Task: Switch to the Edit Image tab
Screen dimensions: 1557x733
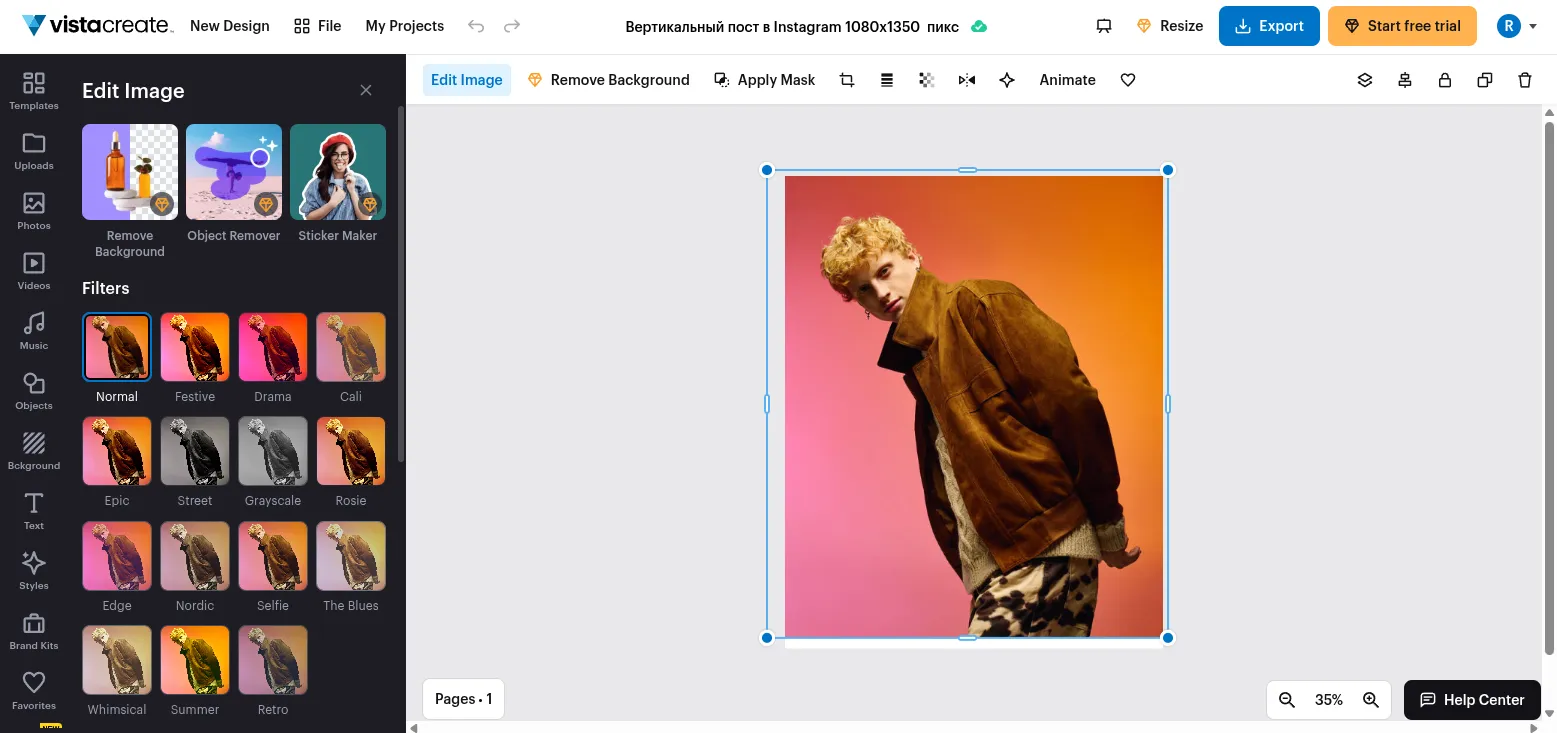Action: tap(466, 79)
